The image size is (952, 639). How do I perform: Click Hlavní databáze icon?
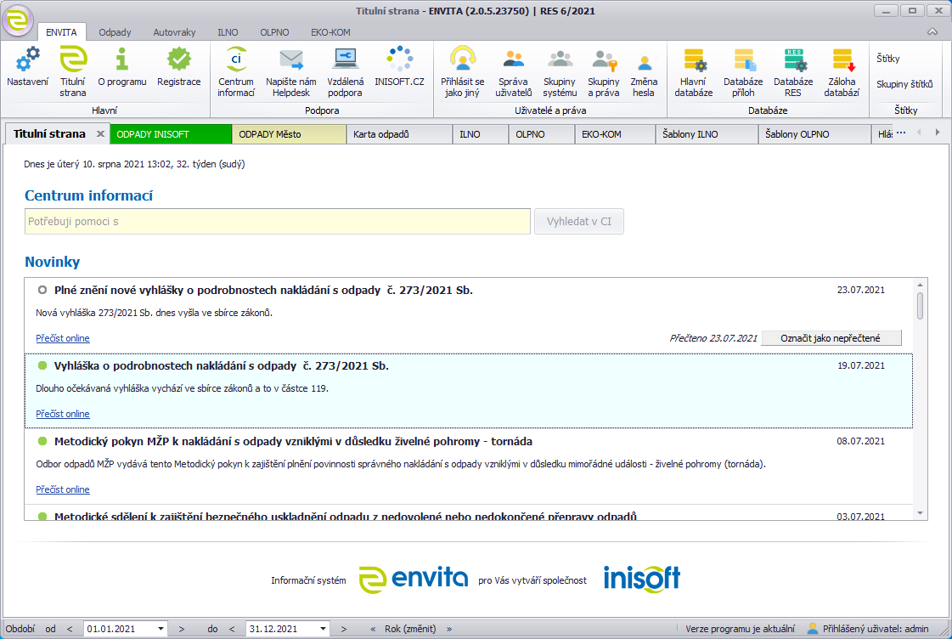[693, 60]
